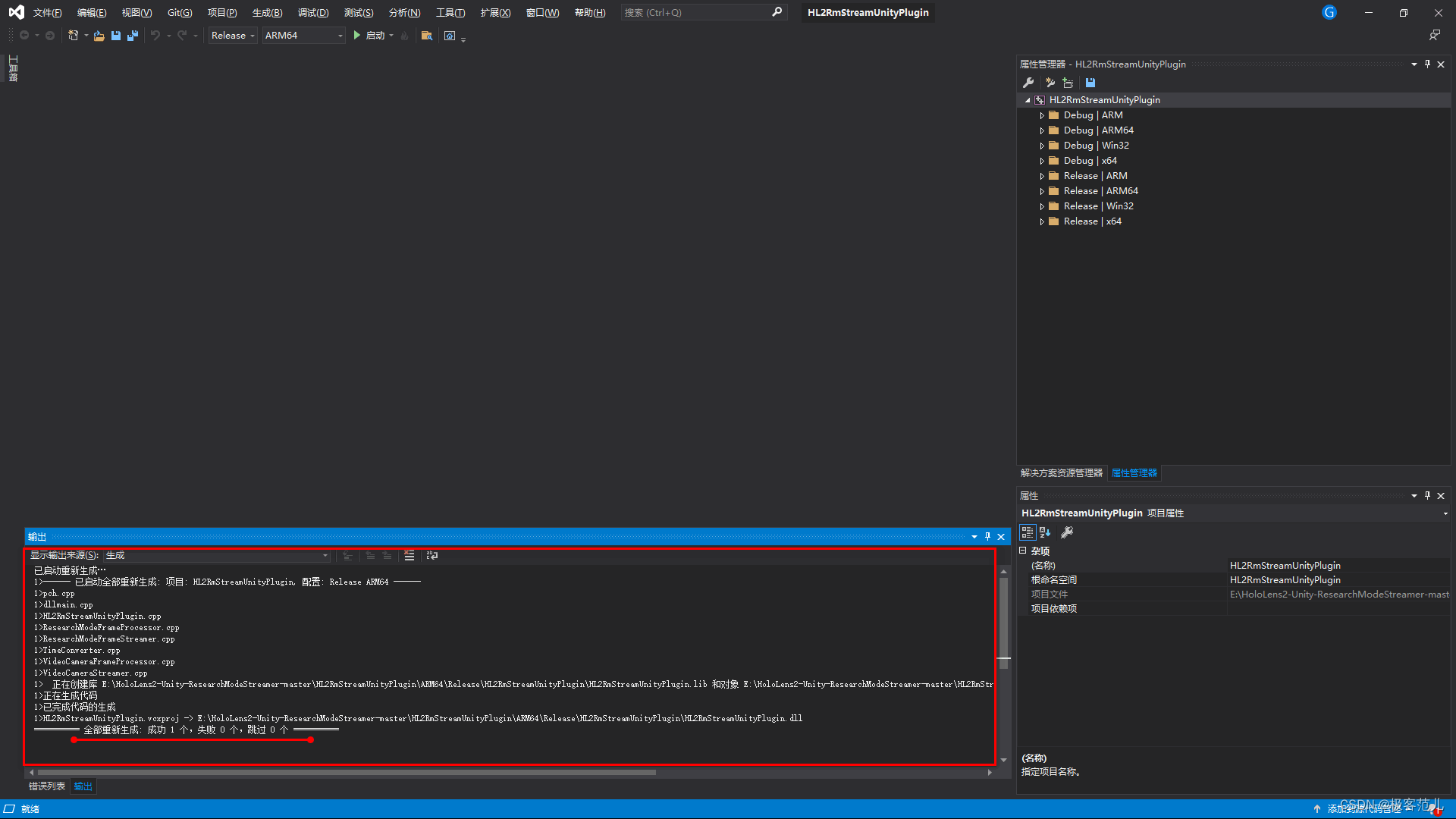
Task: Open the 工具(T) tools menu
Action: tap(450, 13)
